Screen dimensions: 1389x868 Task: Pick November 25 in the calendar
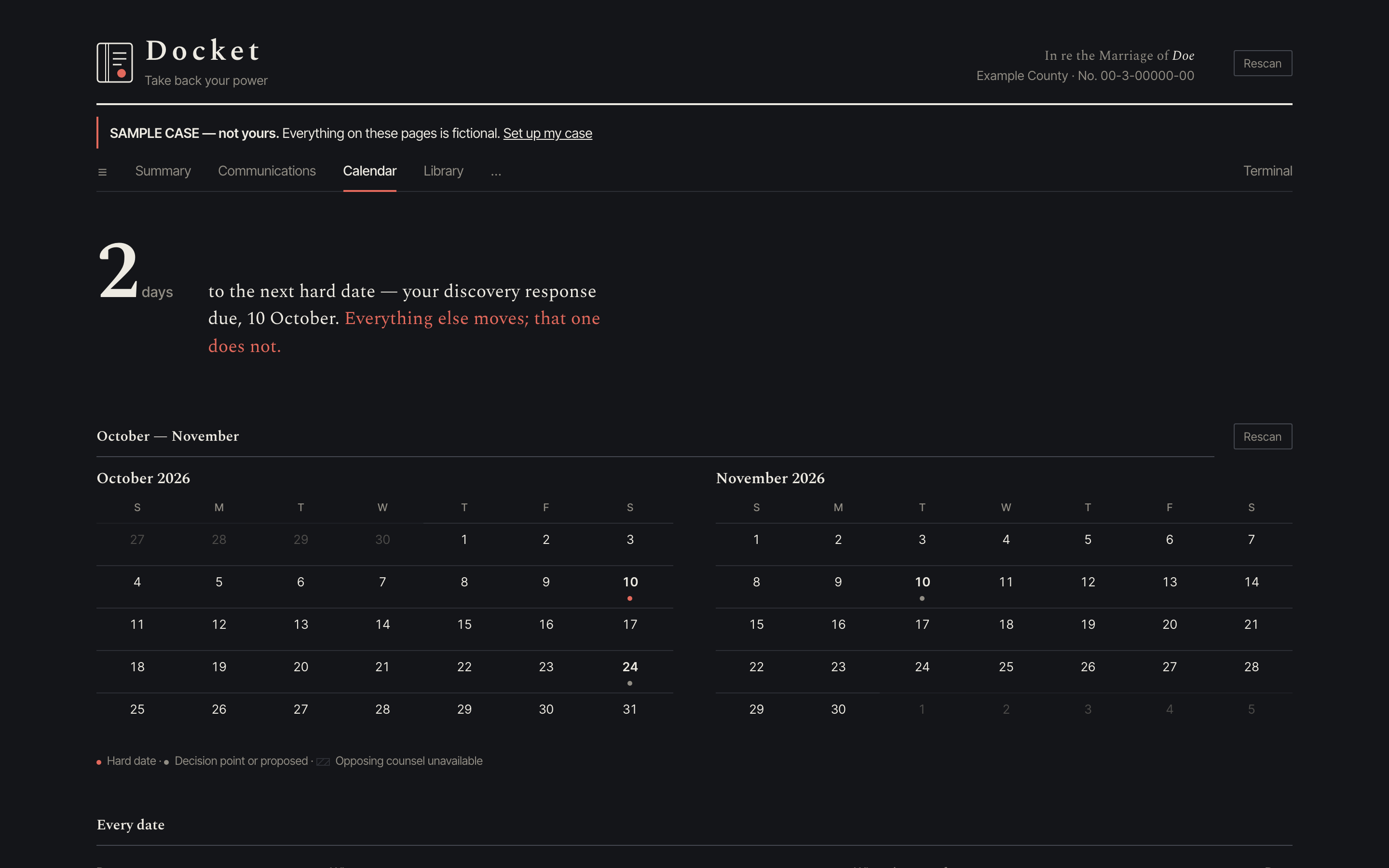1006,667
